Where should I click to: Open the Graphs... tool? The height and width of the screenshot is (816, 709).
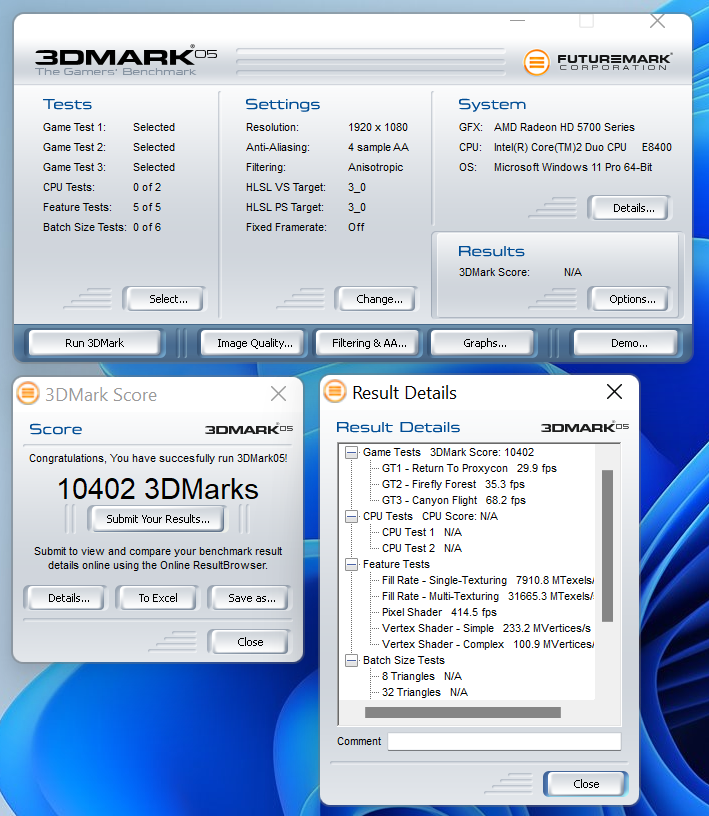[483, 343]
